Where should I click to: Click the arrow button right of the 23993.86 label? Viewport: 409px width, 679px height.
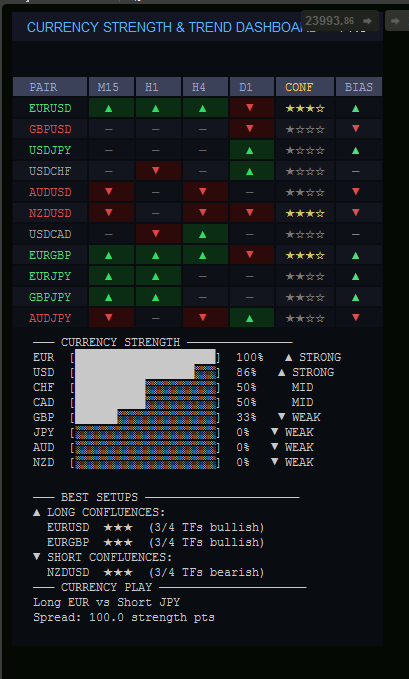tap(395, 21)
